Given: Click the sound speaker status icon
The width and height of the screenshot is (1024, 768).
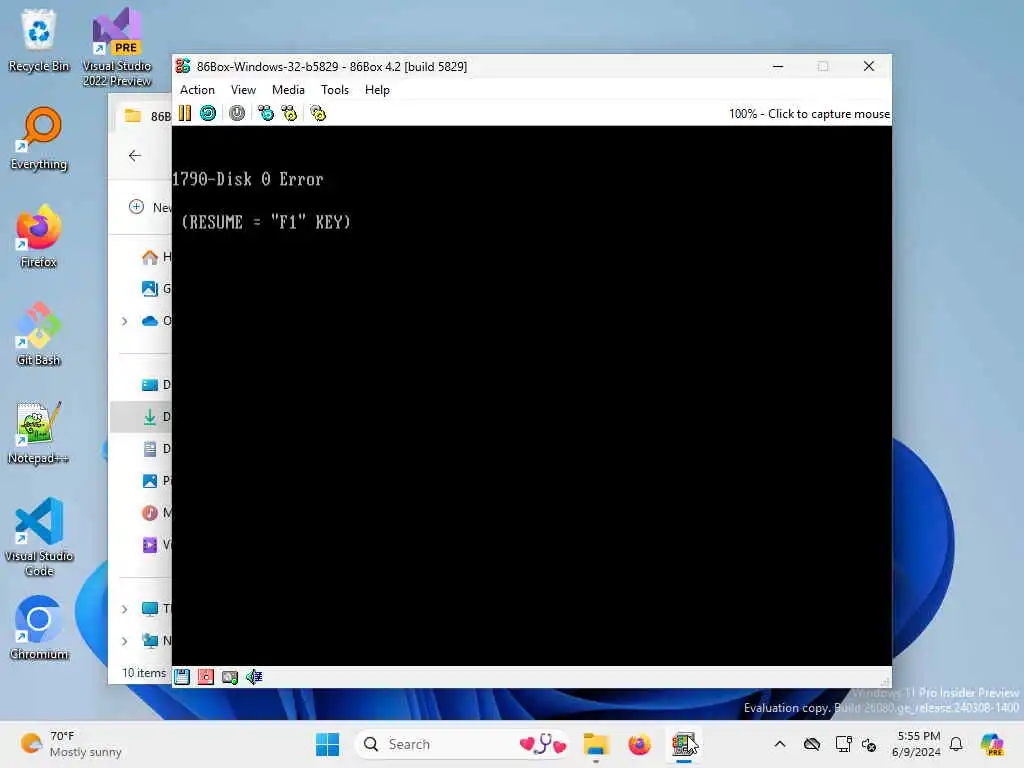Looking at the screenshot, I should [254, 677].
